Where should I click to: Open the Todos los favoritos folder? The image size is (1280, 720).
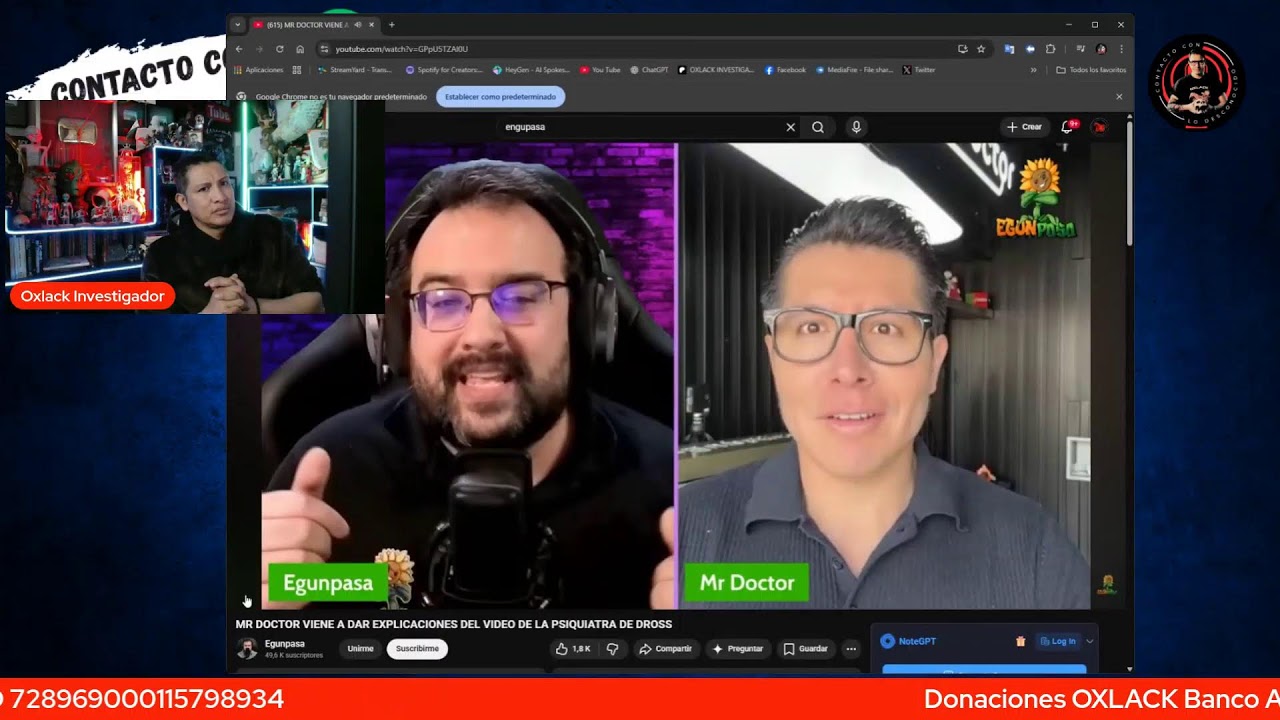[1091, 70]
